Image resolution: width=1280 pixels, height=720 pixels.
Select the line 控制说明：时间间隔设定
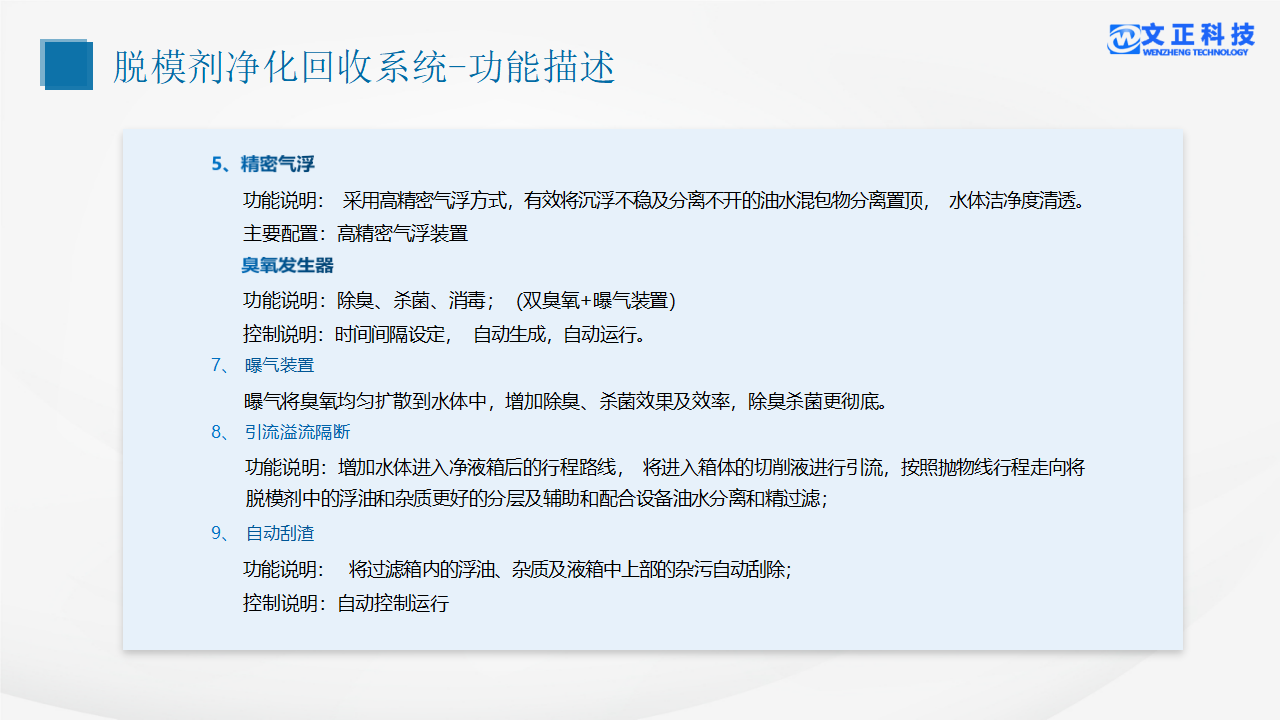click(444, 334)
